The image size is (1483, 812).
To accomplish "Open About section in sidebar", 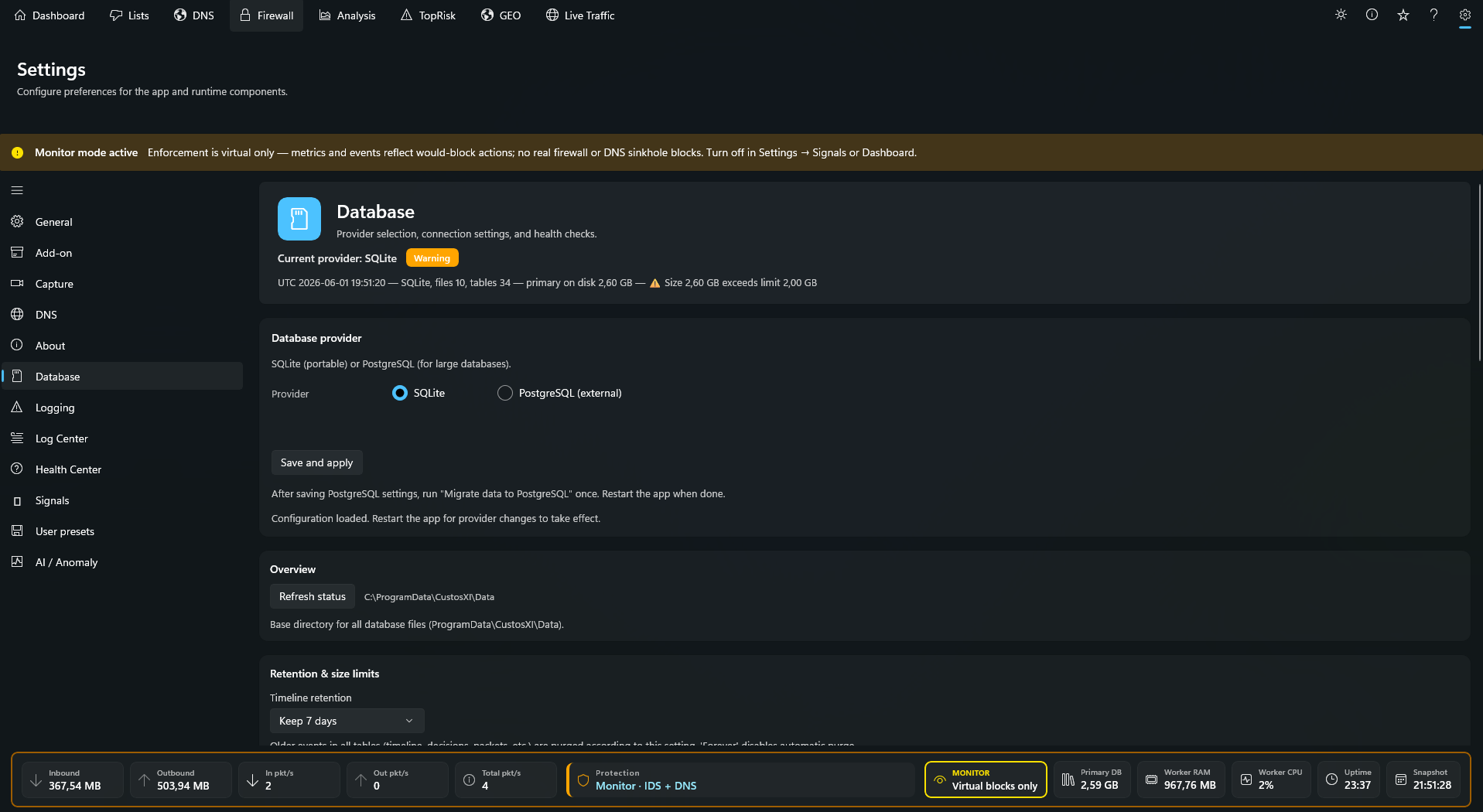I will pyautogui.click(x=122, y=346).
